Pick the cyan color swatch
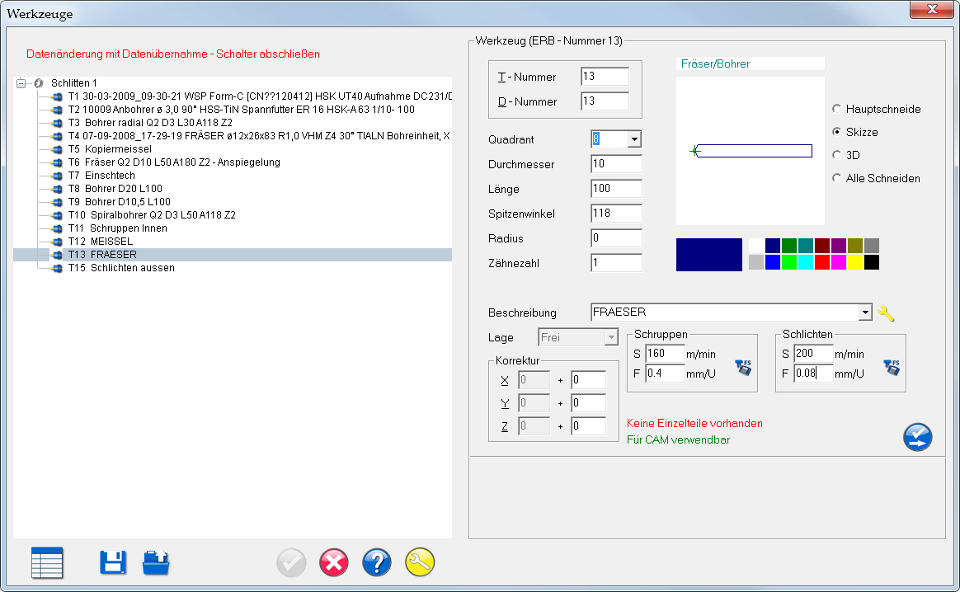Image resolution: width=960 pixels, height=592 pixels. click(806, 262)
